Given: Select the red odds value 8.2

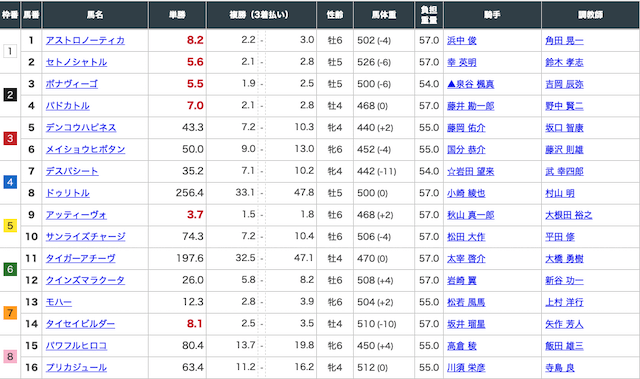Looking at the screenshot, I should click(195, 40).
